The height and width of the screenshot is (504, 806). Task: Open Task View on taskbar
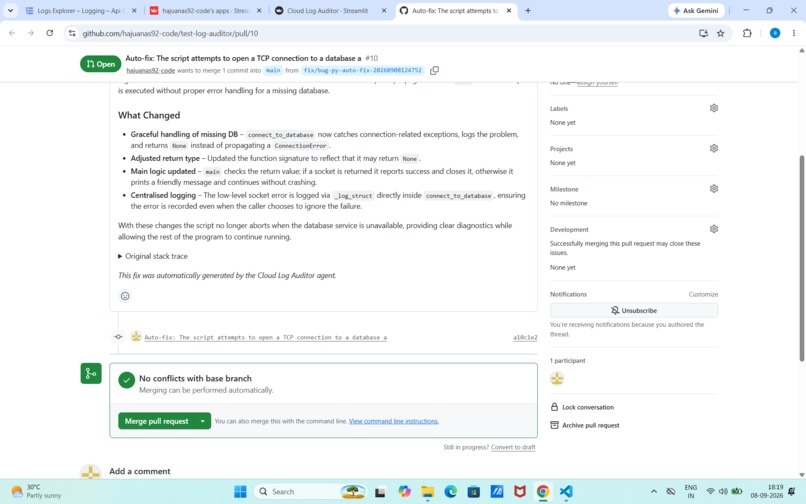(380, 492)
